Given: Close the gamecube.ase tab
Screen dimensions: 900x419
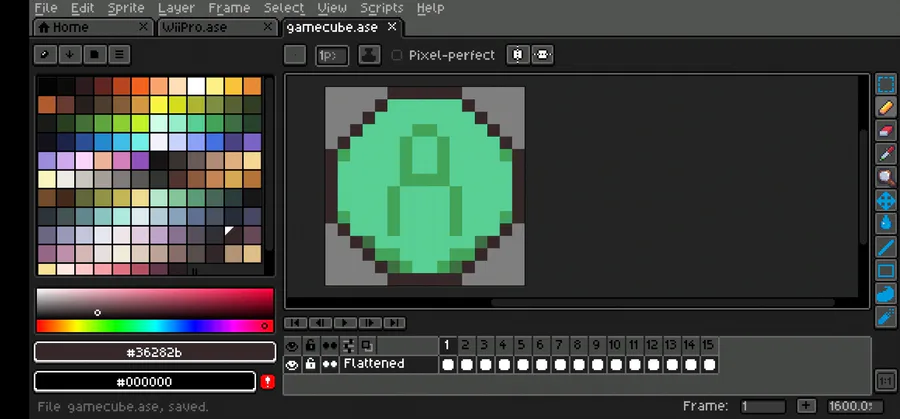Looking at the screenshot, I should pos(392,27).
